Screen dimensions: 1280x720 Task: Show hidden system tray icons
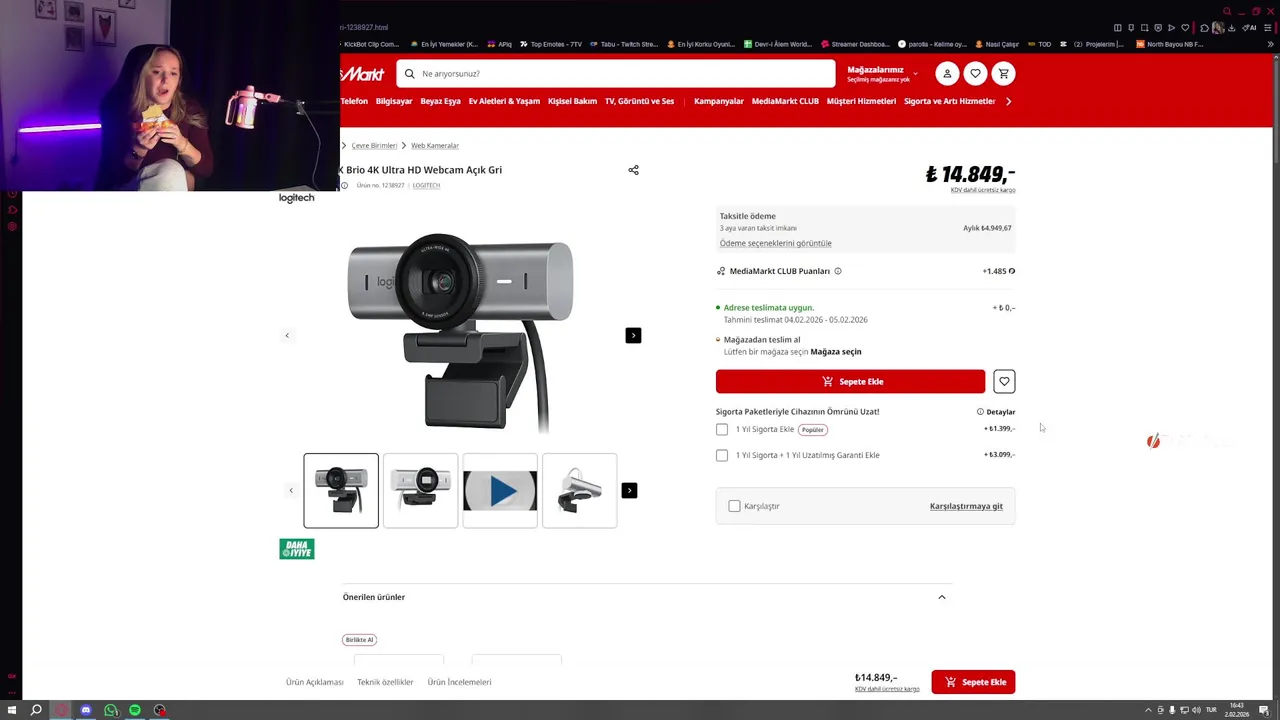tap(1147, 710)
